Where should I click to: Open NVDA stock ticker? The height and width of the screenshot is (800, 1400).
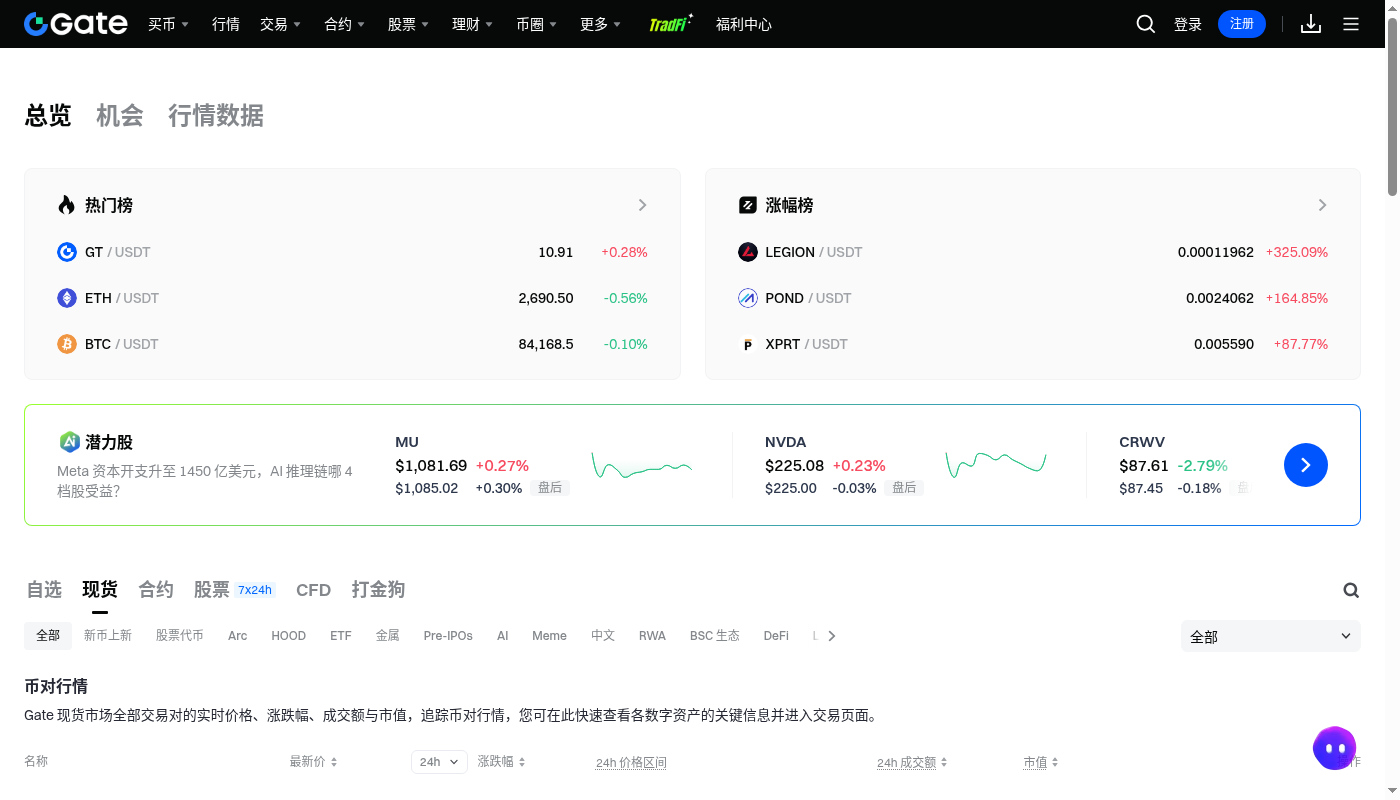786,442
